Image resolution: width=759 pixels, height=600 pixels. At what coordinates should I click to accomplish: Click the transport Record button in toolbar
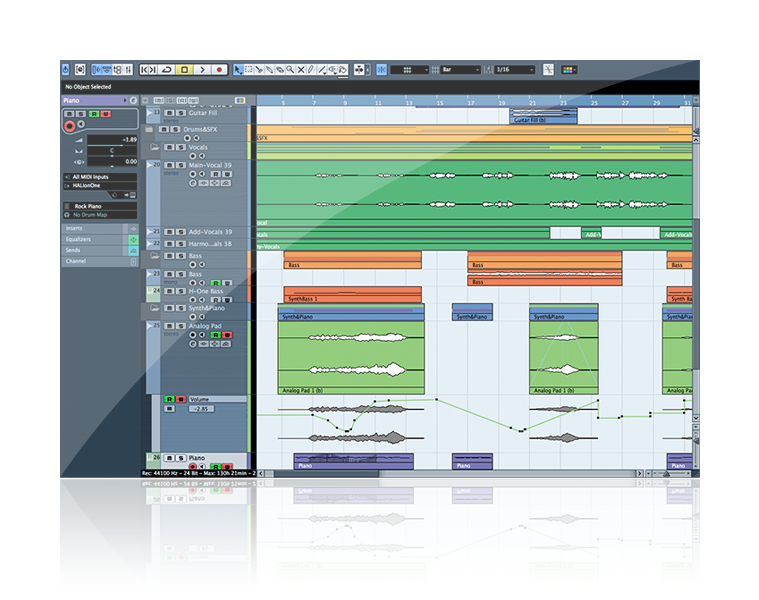(x=217, y=70)
